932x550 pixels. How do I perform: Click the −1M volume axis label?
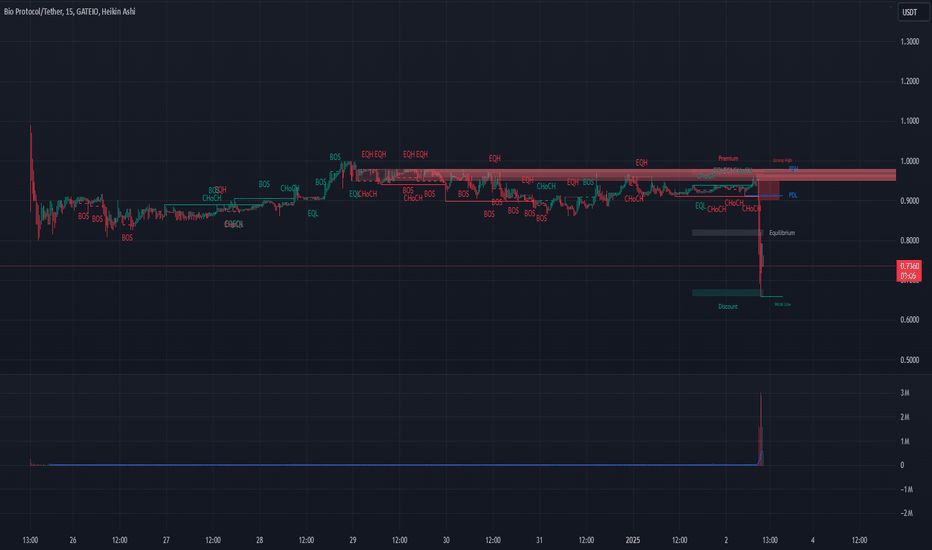point(906,489)
